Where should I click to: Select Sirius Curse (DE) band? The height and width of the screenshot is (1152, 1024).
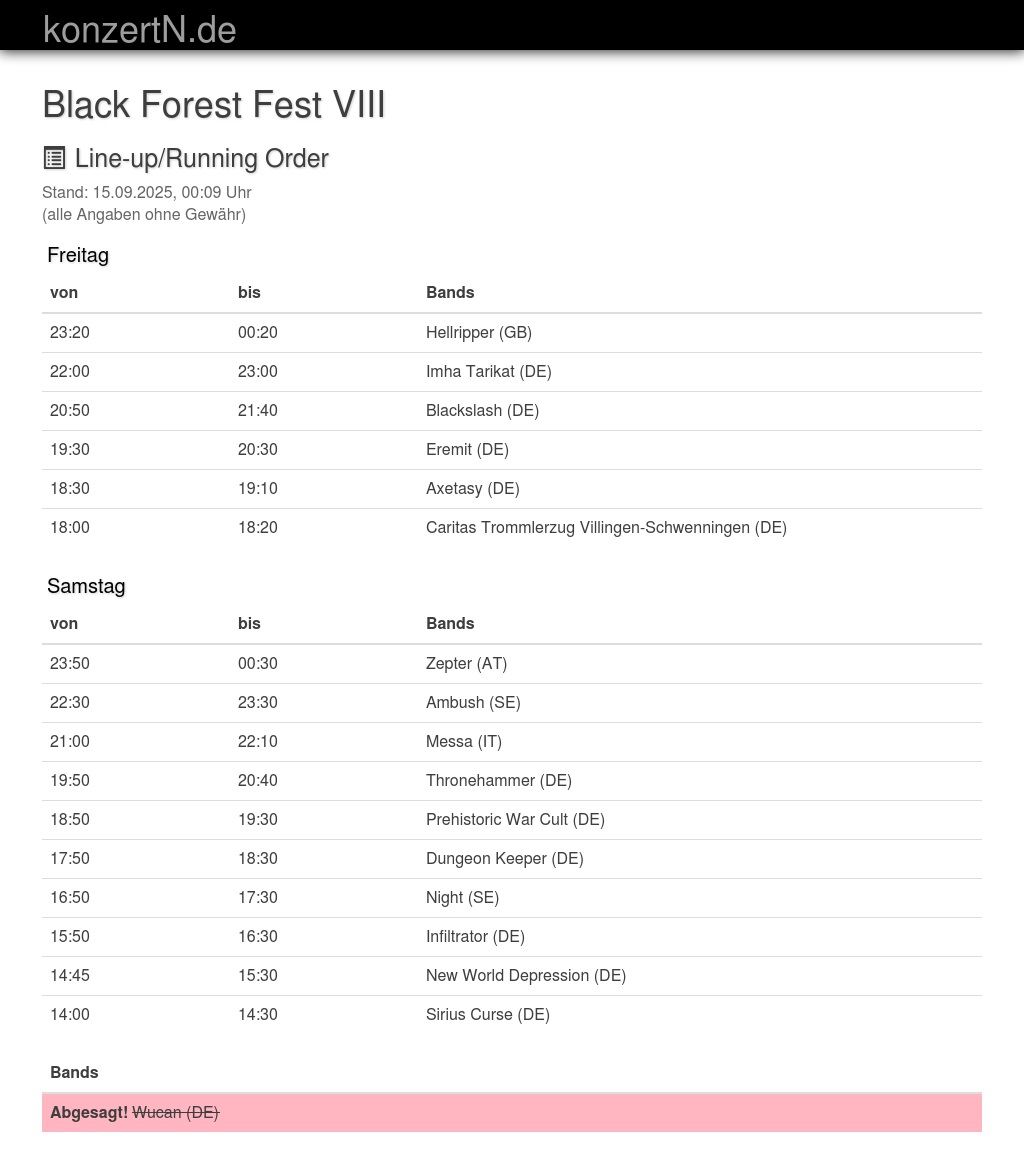point(487,1015)
